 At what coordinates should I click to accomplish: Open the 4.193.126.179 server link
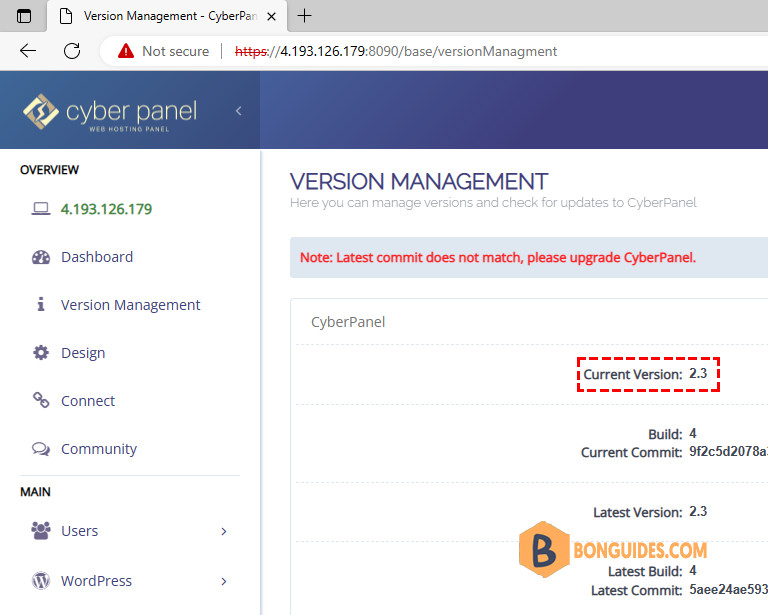[106, 209]
